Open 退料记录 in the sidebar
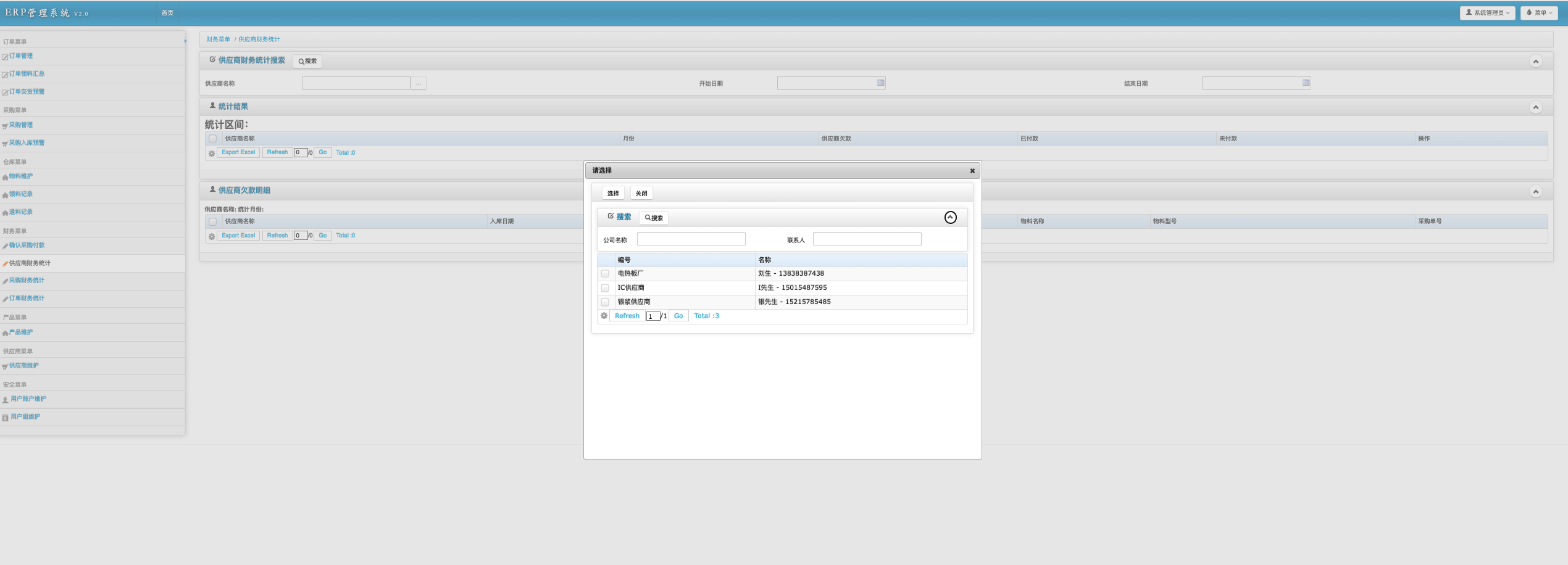This screenshot has height=565, width=1568. tap(21, 212)
